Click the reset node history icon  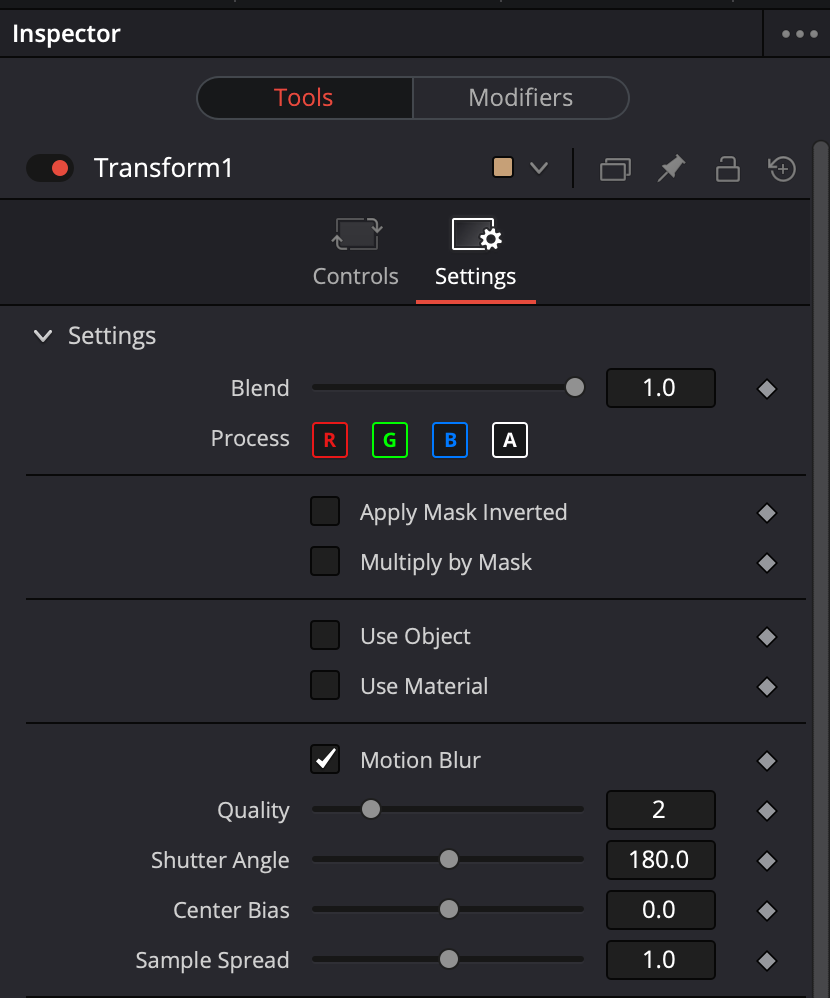coord(782,168)
